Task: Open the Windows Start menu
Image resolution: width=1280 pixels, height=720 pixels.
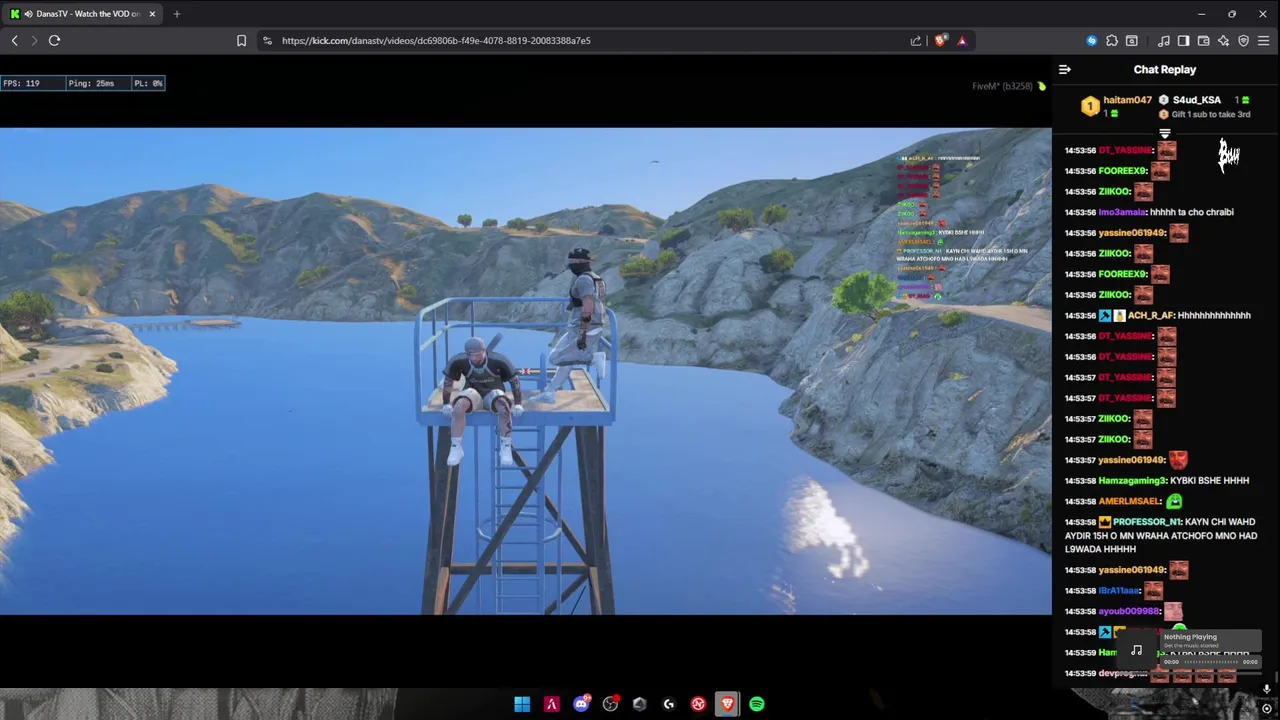Action: (522, 704)
